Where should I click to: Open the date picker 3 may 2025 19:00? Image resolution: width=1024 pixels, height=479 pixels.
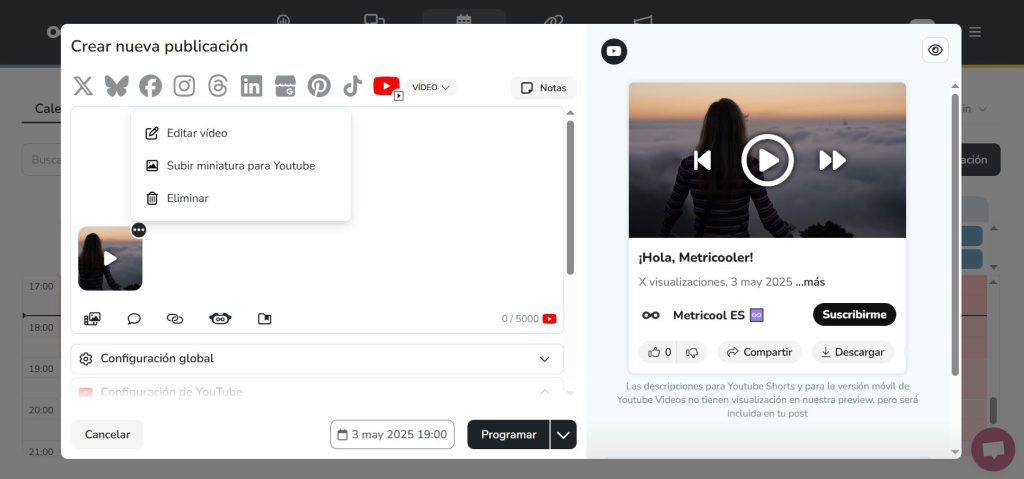click(x=392, y=435)
